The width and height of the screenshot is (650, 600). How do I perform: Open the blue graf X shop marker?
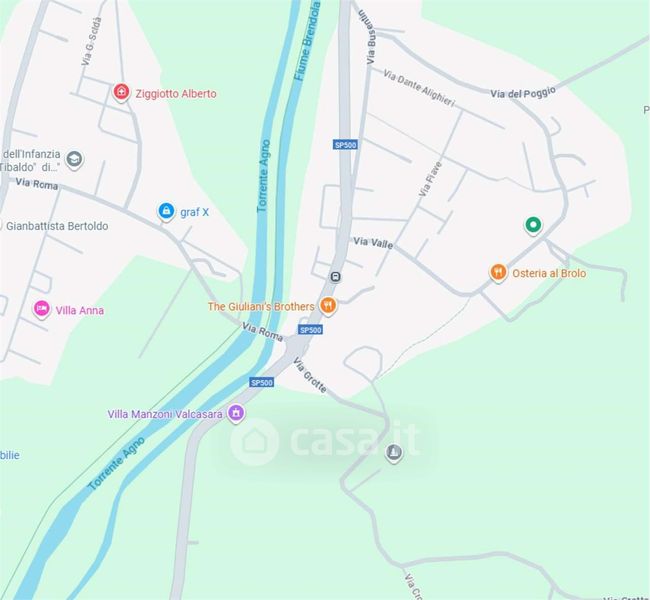pos(166,211)
